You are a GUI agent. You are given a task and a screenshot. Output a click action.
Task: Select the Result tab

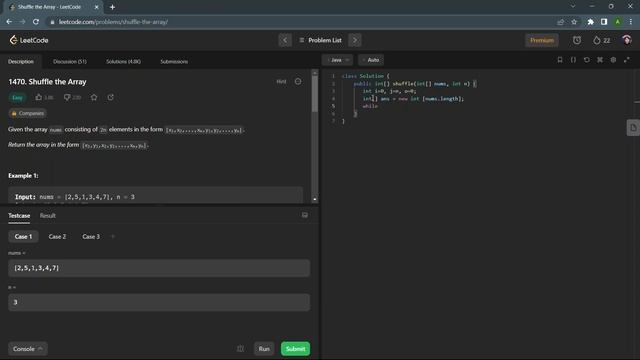[x=48, y=216]
